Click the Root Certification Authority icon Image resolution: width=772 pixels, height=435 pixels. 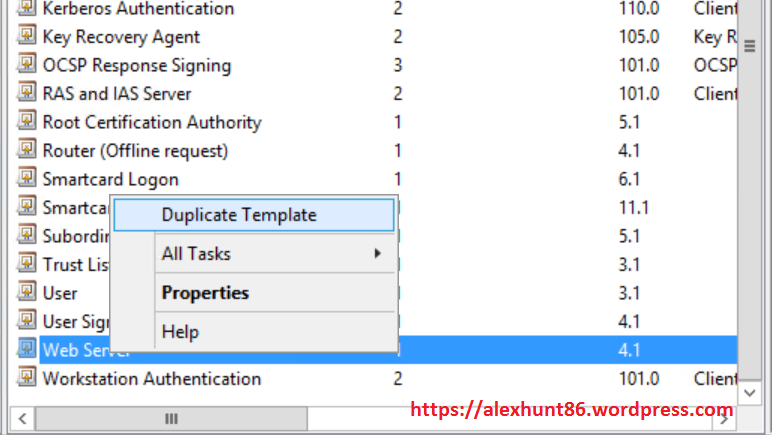pos(27,123)
